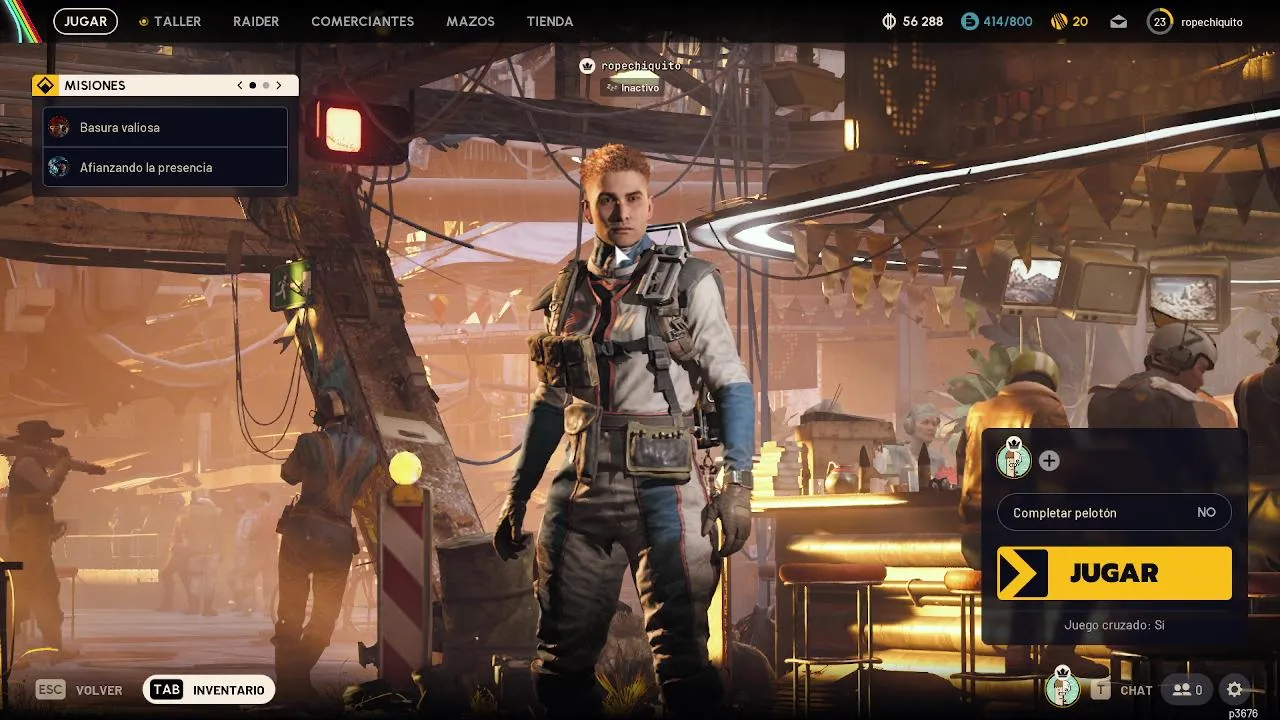Open the settings gear icon
Image resolution: width=1280 pixels, height=720 pixels.
click(1234, 689)
